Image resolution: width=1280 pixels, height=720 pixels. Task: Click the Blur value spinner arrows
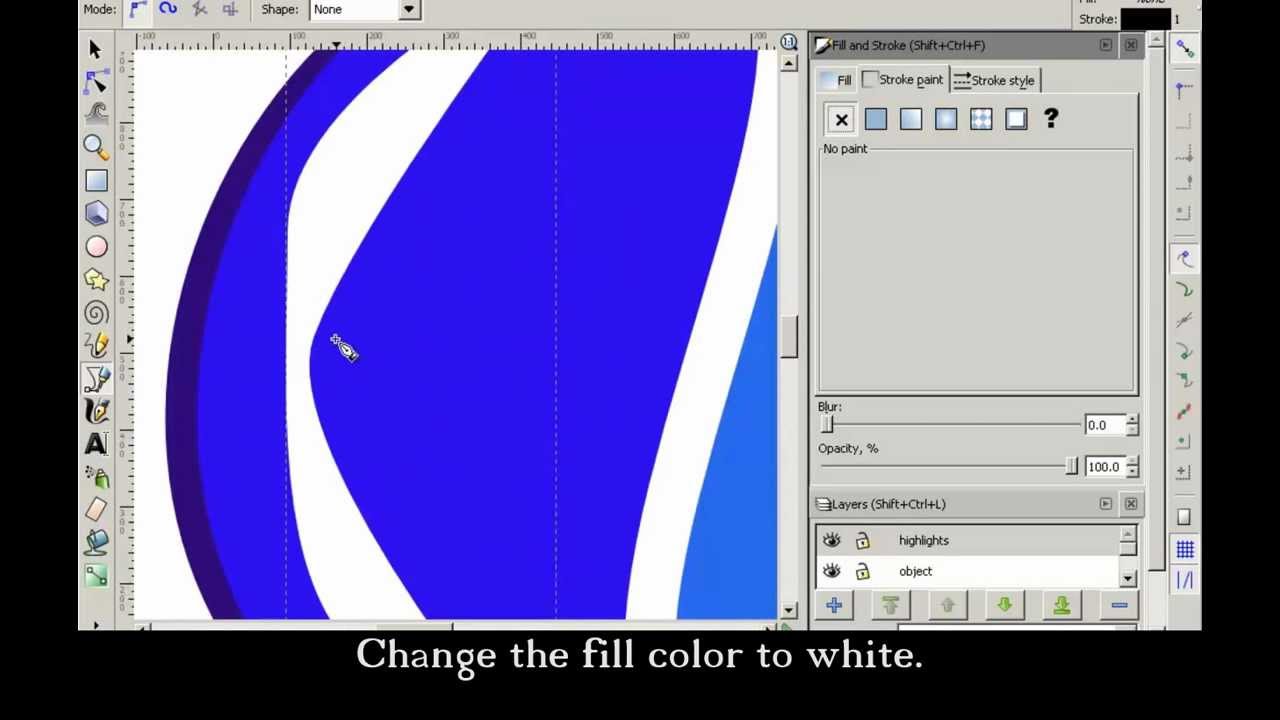click(1131, 425)
